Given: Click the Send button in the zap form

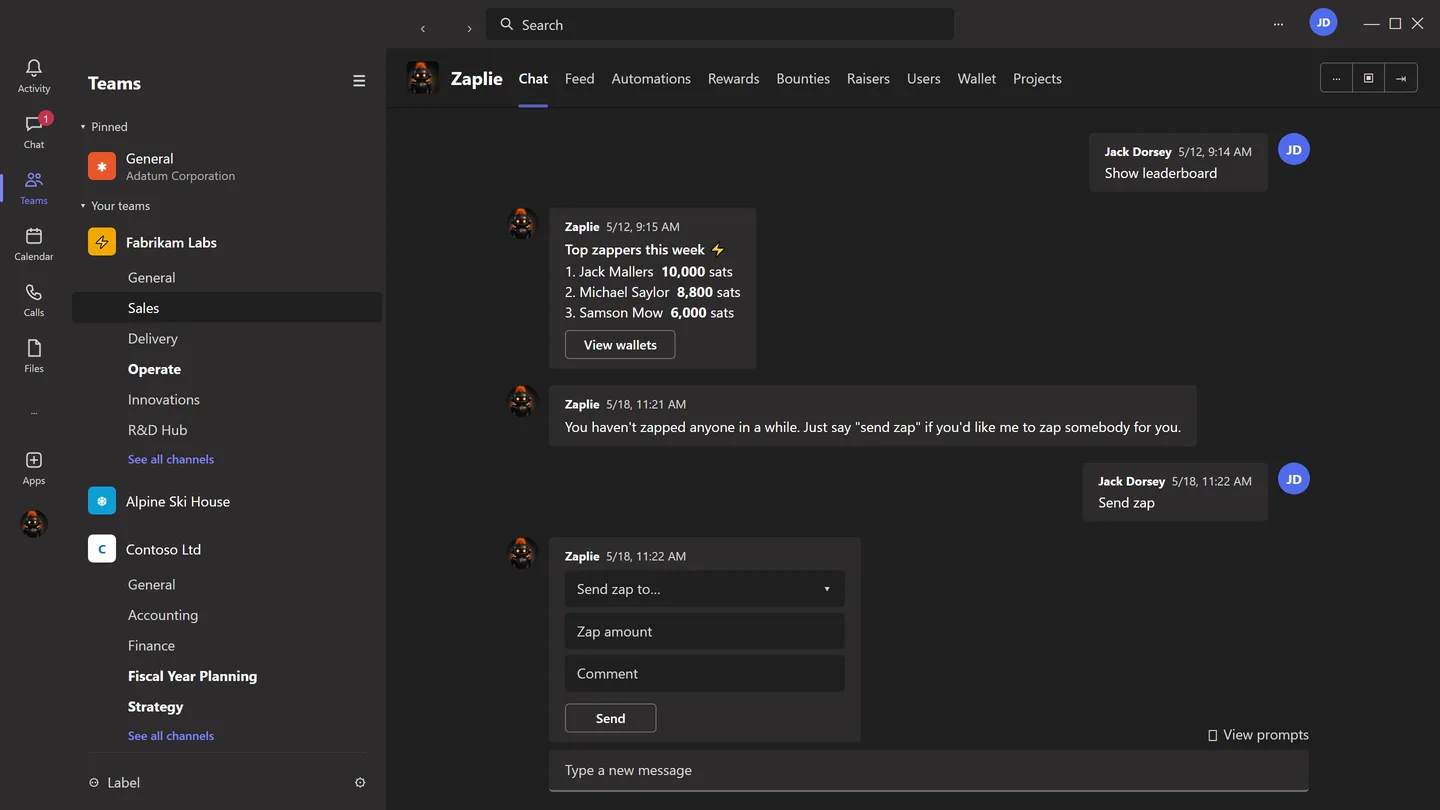Looking at the screenshot, I should [610, 718].
